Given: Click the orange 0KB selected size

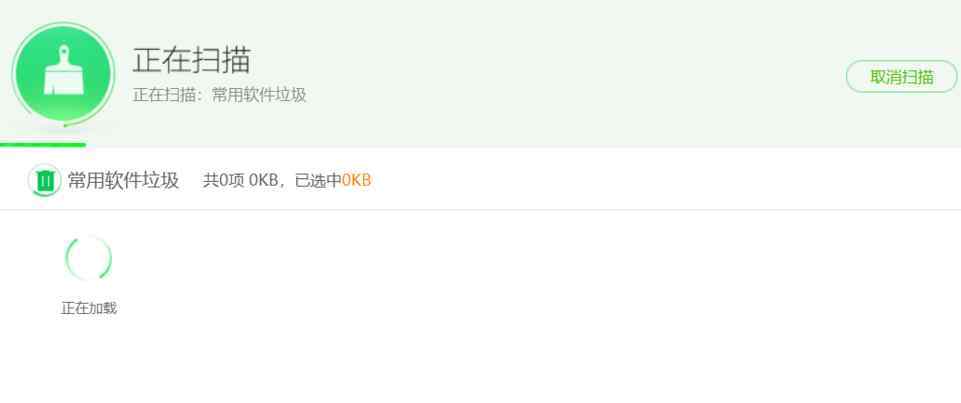Looking at the screenshot, I should coord(357,181).
